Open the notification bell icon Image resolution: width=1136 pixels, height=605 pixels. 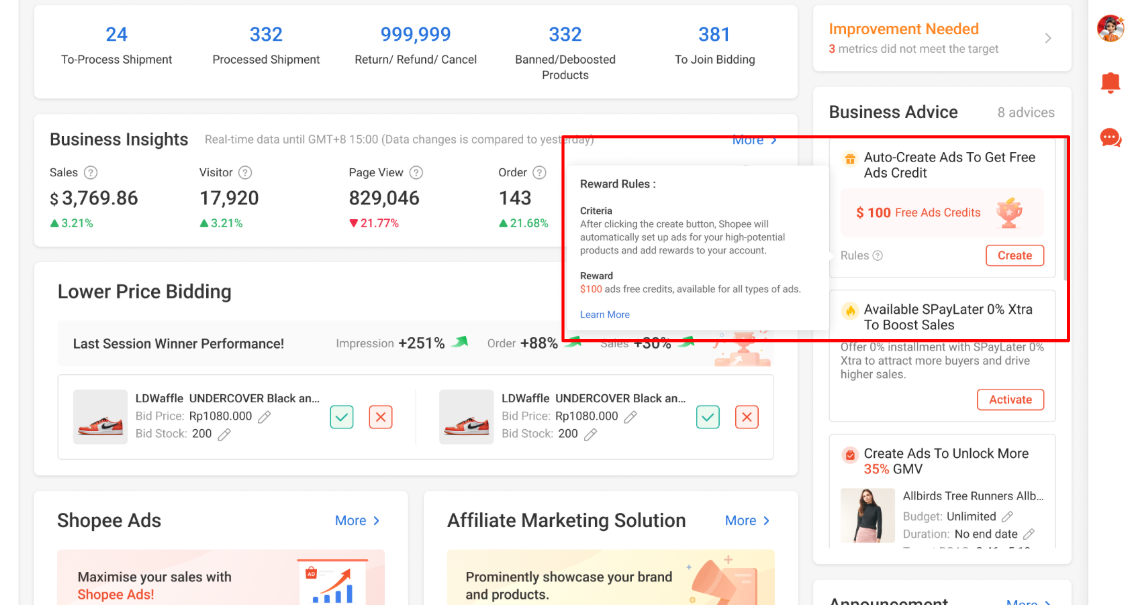1110,83
